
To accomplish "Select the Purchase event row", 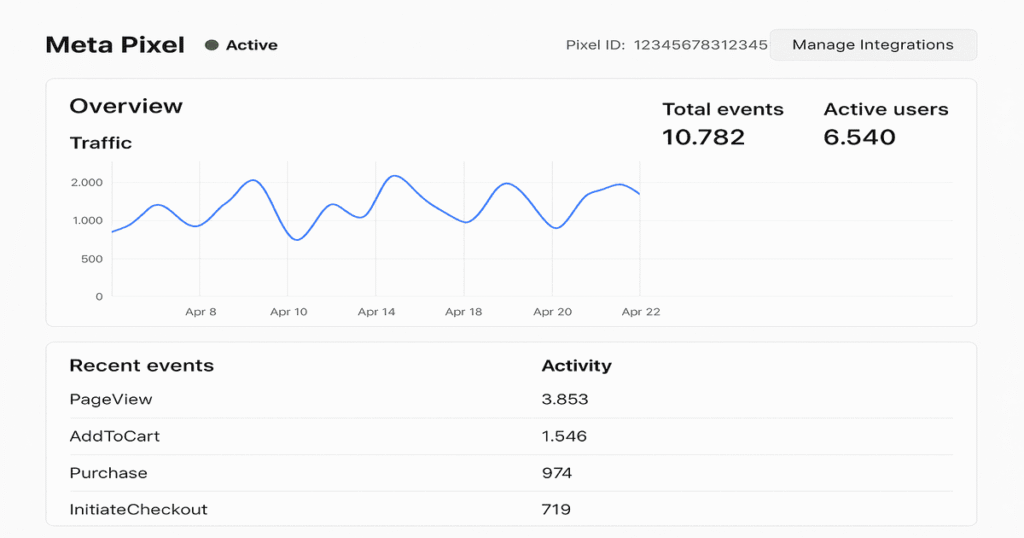I will pyautogui.click(x=511, y=473).
